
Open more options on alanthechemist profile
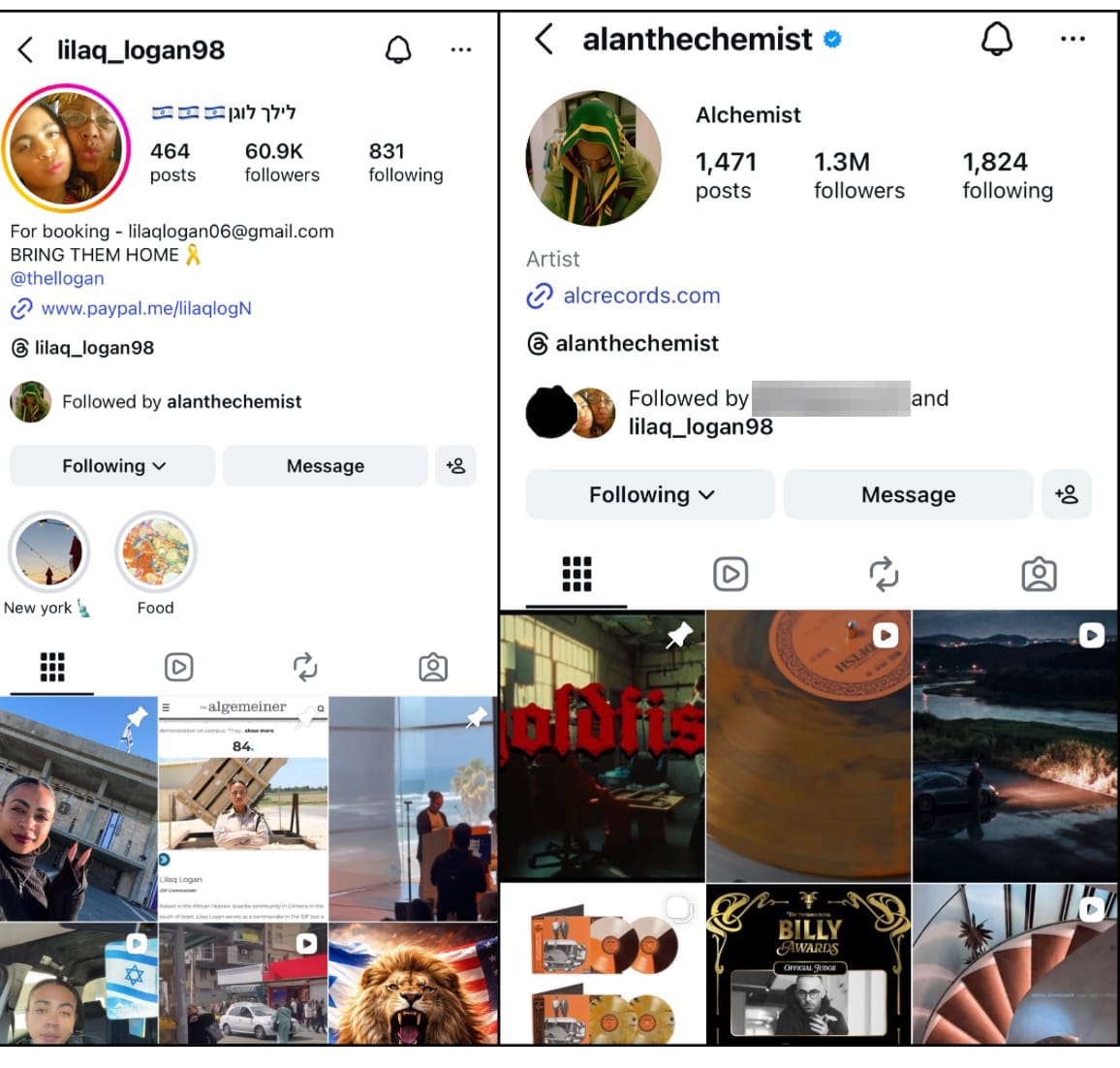tap(1073, 39)
